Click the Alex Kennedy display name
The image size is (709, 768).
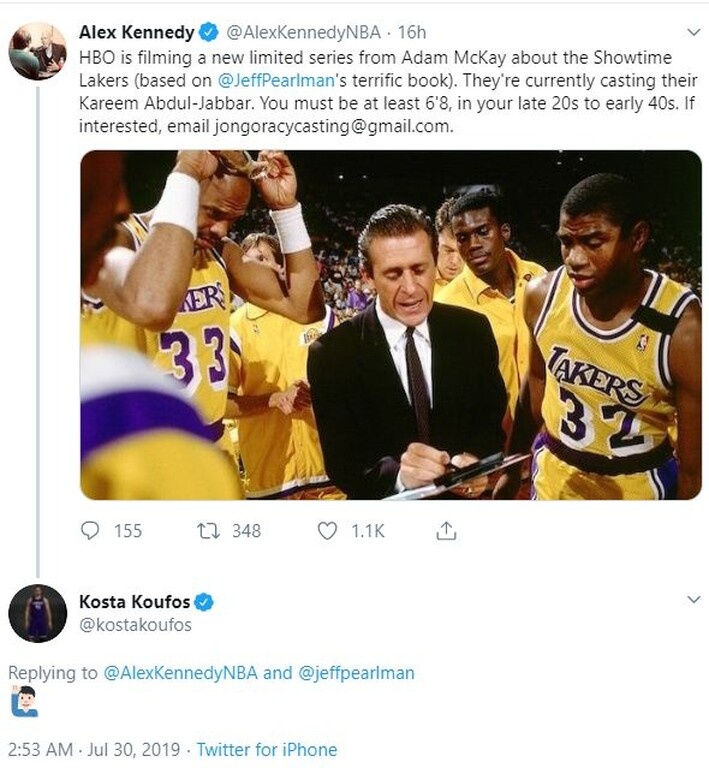[136, 32]
